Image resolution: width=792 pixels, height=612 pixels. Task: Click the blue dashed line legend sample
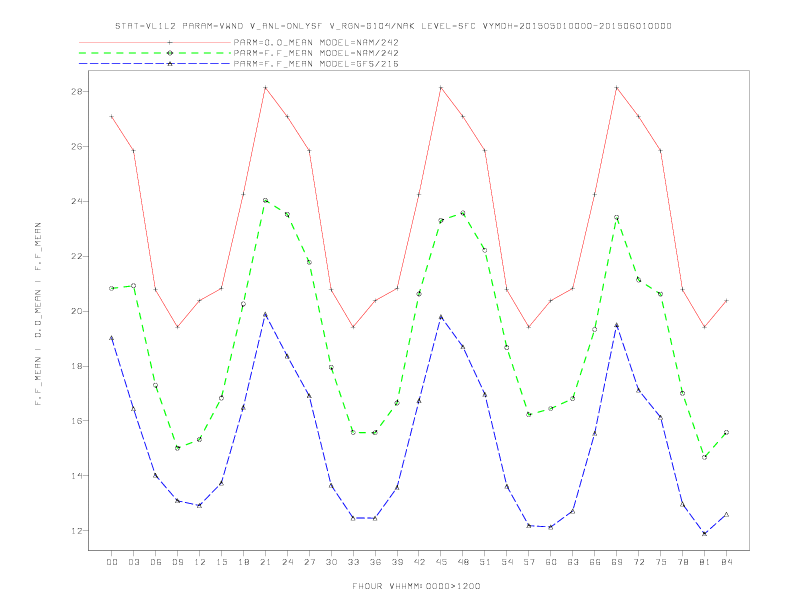[x=155, y=64]
